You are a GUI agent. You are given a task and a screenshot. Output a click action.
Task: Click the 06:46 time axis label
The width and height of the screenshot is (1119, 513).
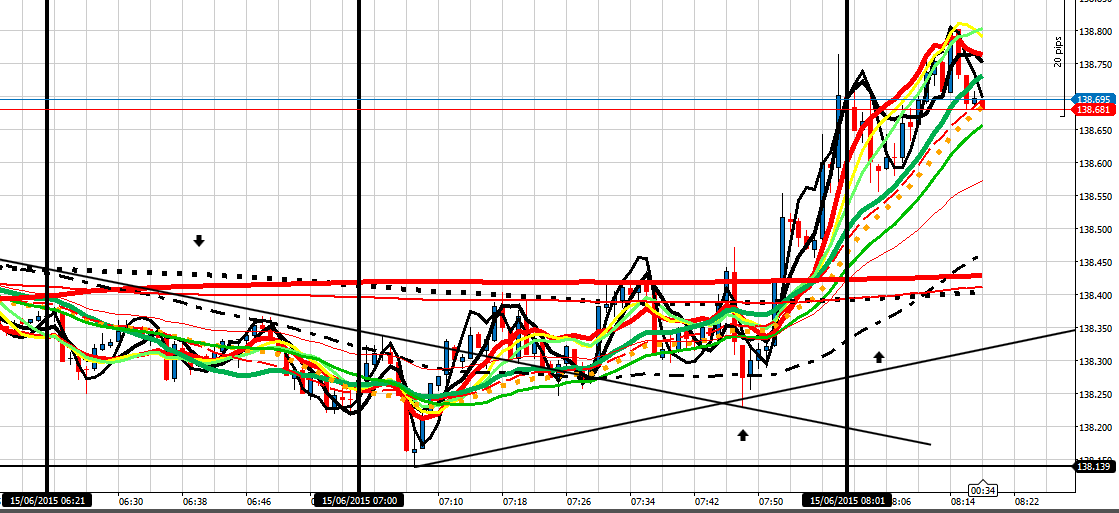[x=259, y=502]
